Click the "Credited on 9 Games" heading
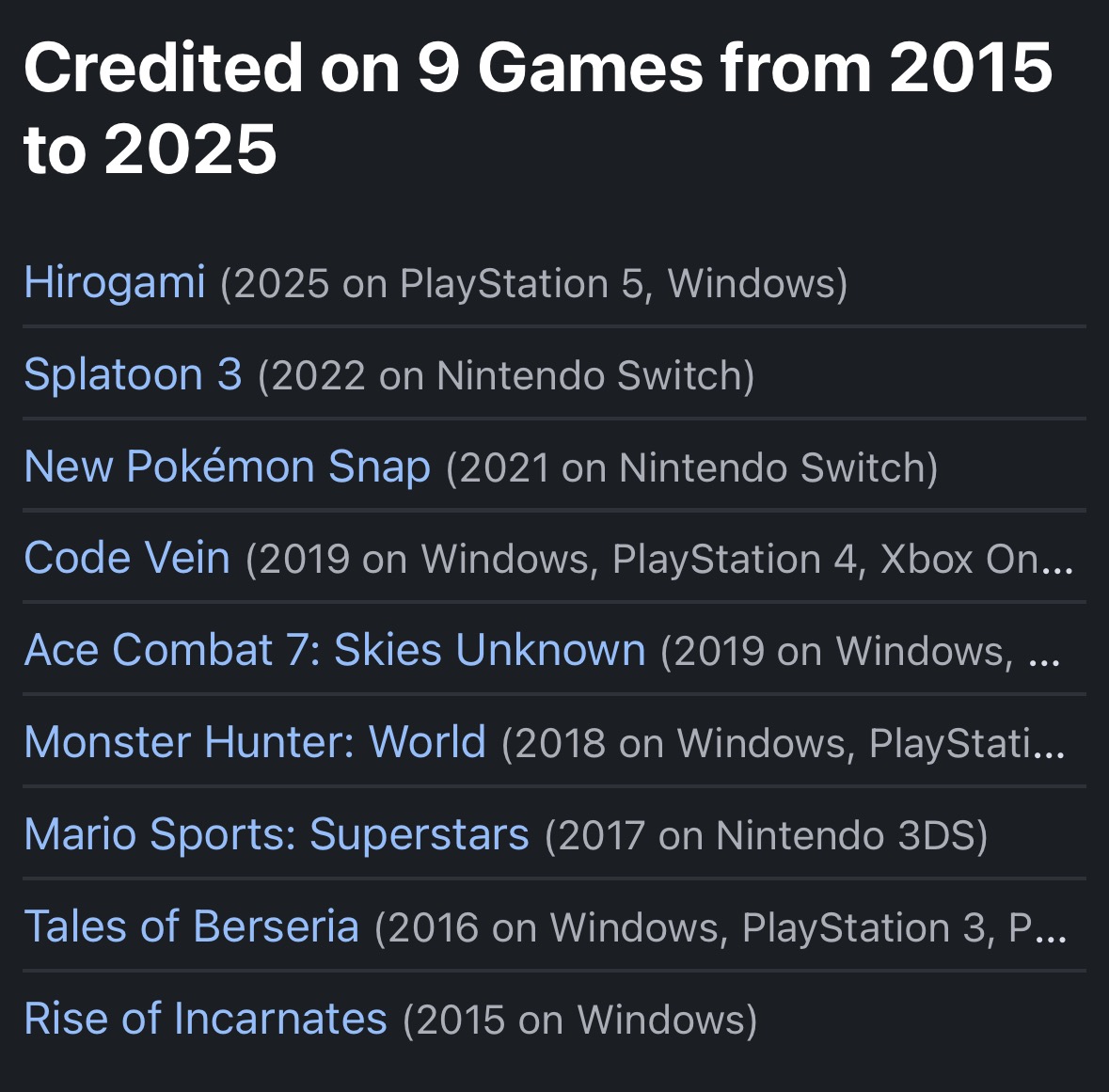 pyautogui.click(x=537, y=107)
